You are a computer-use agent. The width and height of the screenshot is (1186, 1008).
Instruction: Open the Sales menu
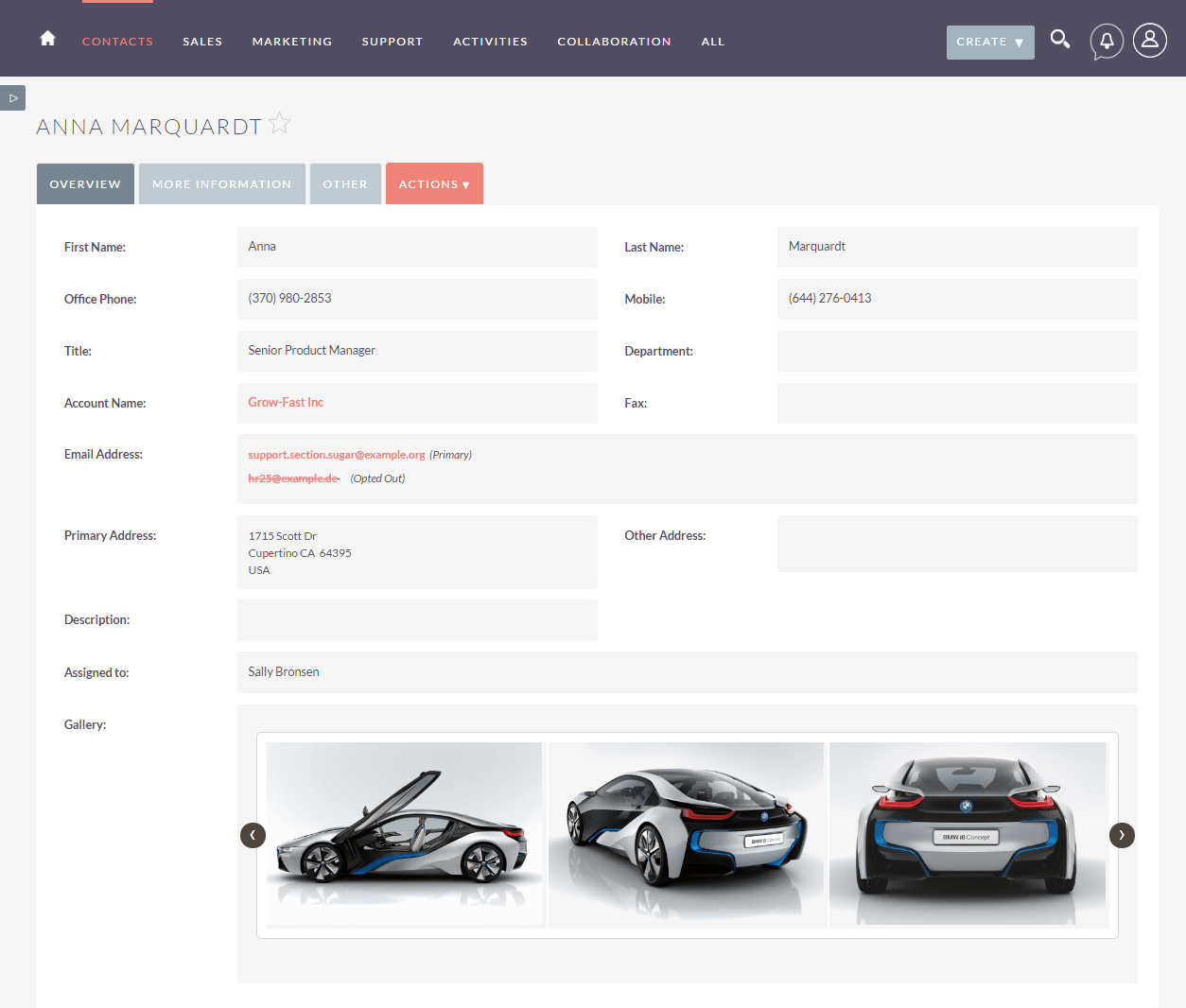coord(202,42)
